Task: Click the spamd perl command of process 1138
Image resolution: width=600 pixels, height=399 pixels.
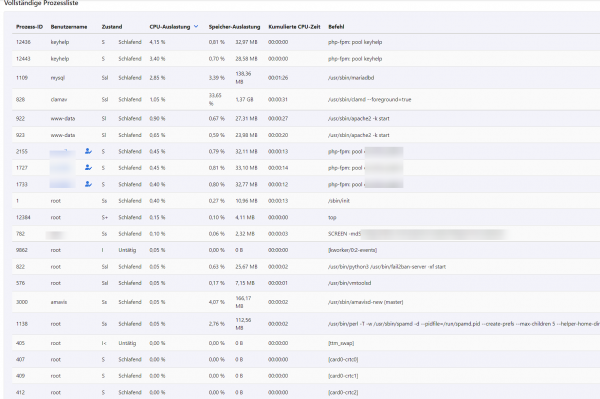Action: 464,324
